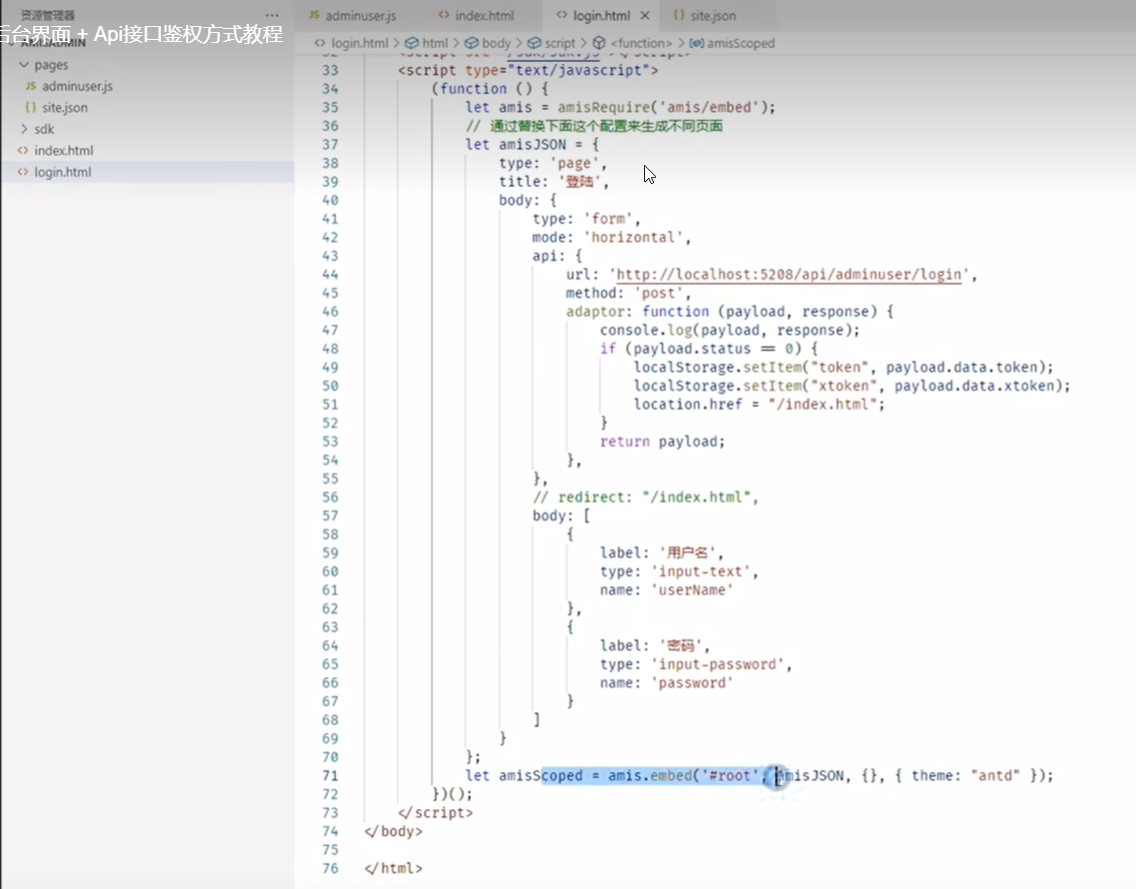Click return payload statement on line 53

click(661, 442)
